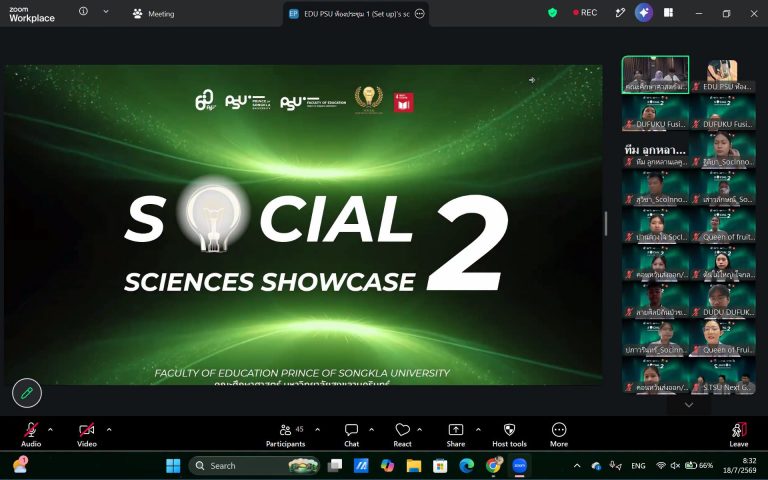Click the muted volume tray icon
This screenshot has height=480, width=768.
675,466
